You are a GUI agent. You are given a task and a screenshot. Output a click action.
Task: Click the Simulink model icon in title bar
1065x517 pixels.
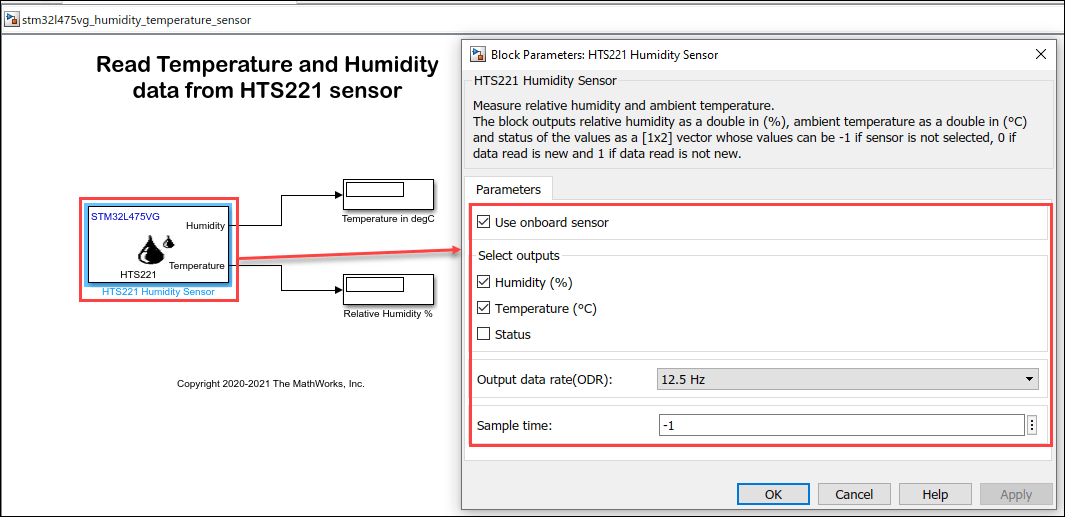pyautogui.click(x=13, y=19)
